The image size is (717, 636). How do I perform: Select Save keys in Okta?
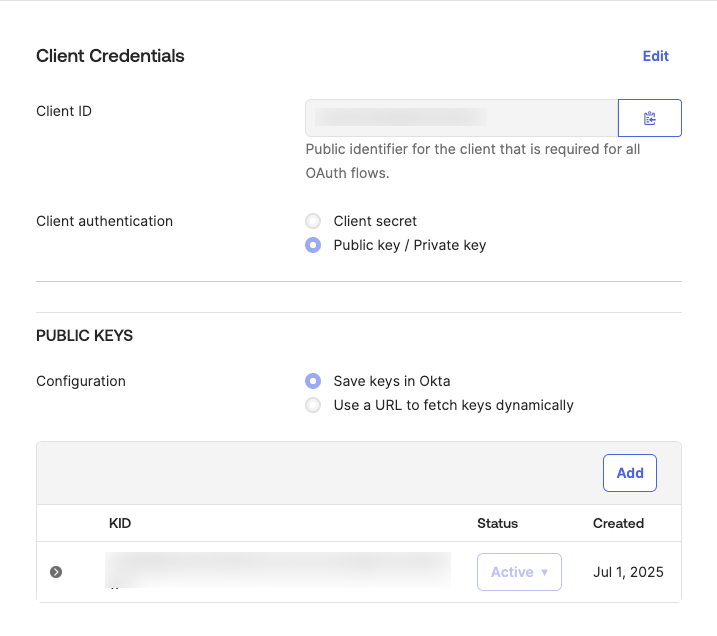tap(314, 381)
